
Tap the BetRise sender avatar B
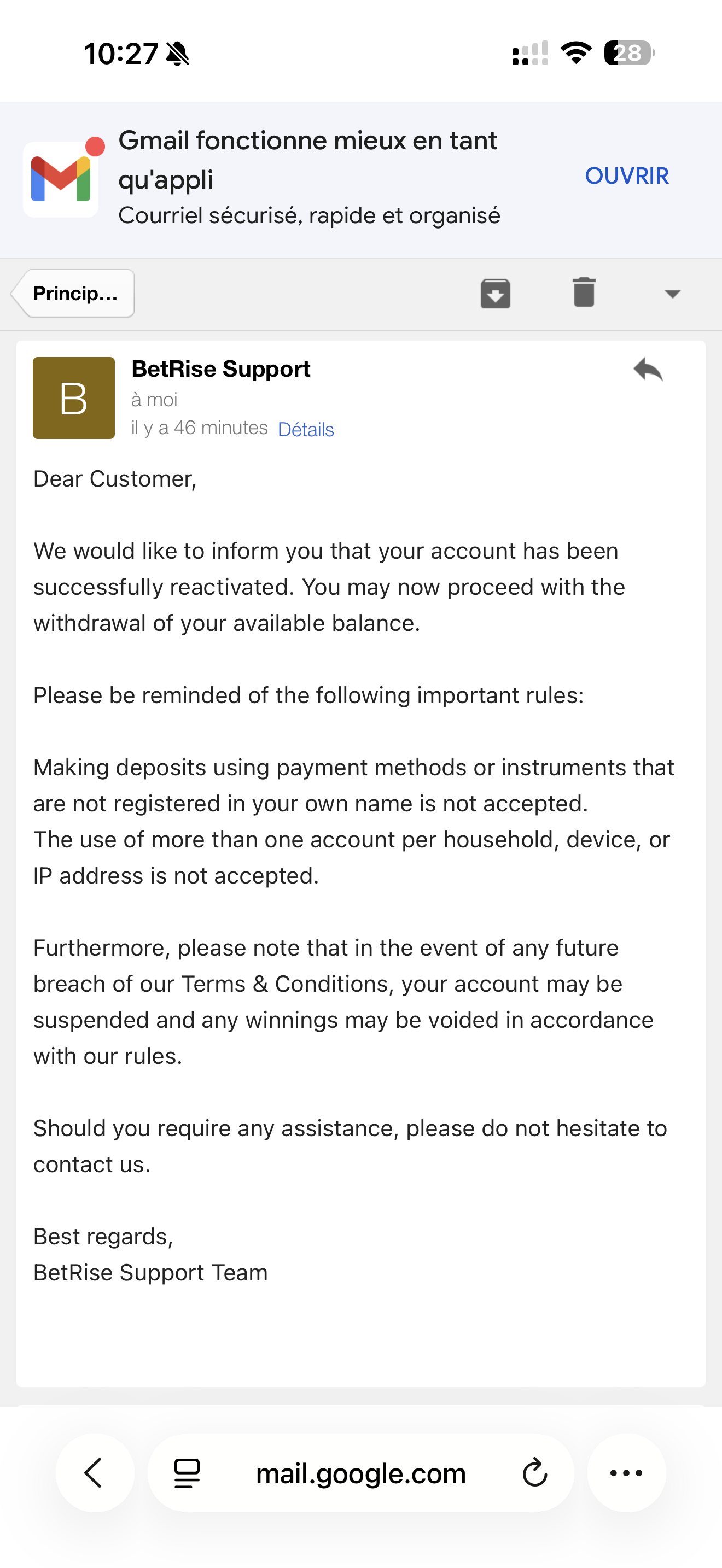(74, 398)
